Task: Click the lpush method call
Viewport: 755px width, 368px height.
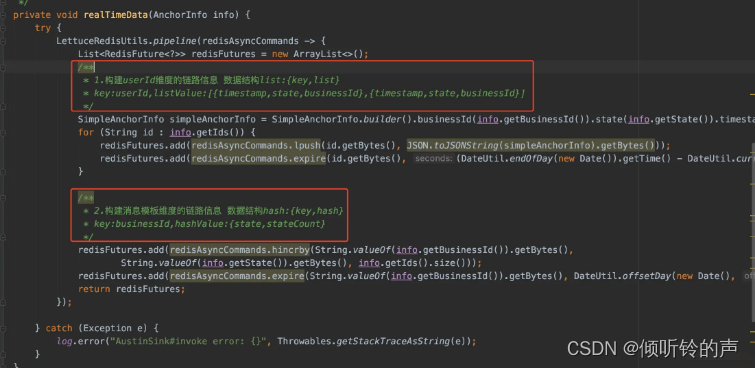Action: (x=307, y=145)
